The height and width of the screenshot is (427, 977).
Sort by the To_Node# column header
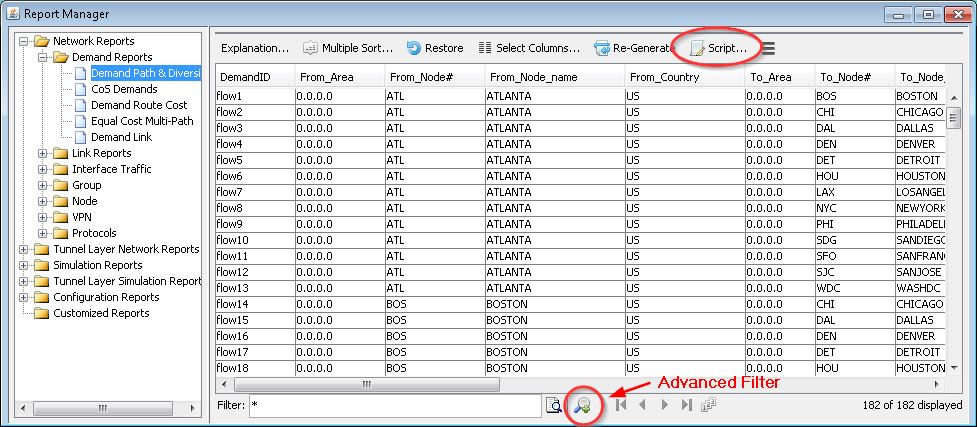point(854,77)
